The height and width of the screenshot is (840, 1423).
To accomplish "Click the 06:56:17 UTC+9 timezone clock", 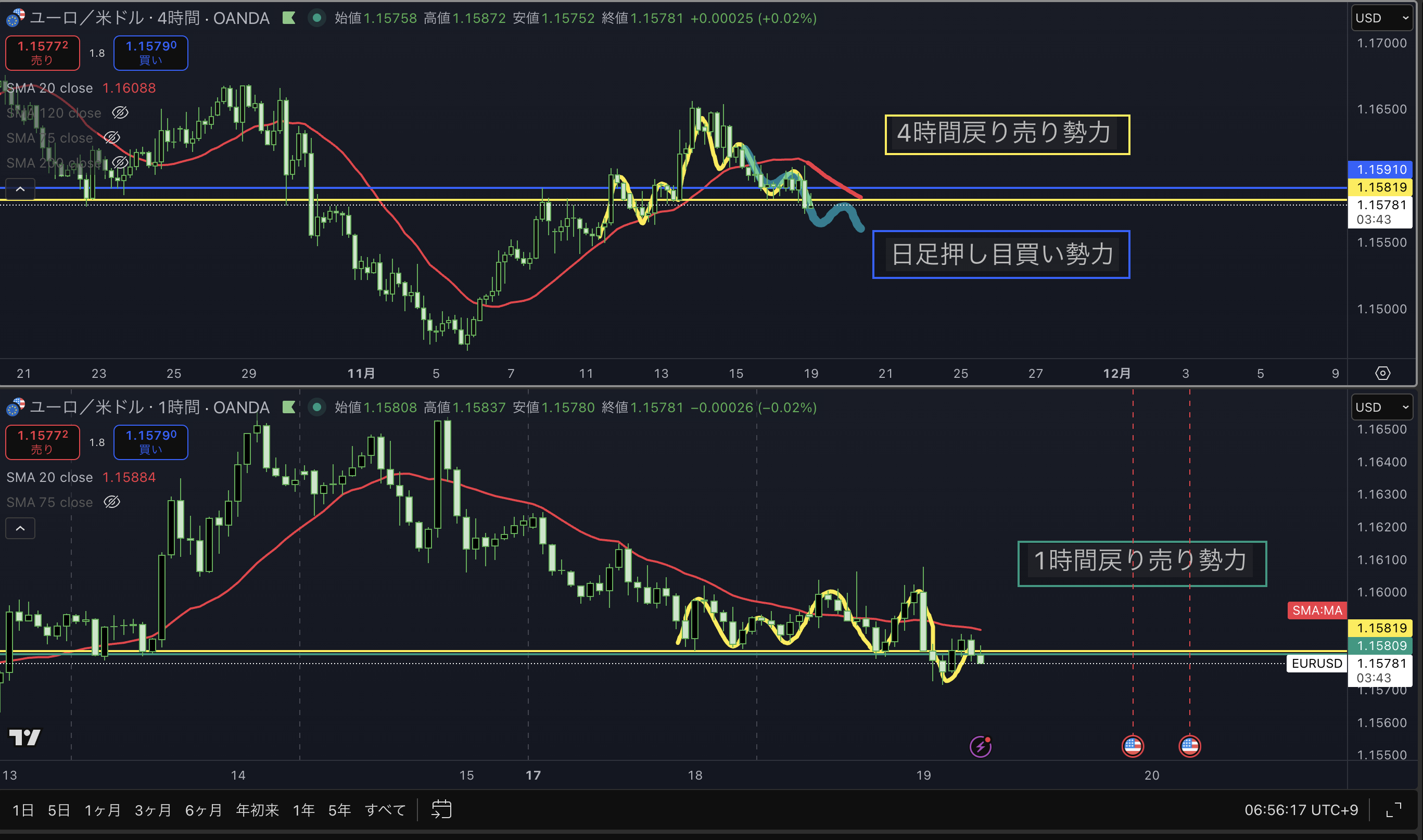I will (1301, 810).
